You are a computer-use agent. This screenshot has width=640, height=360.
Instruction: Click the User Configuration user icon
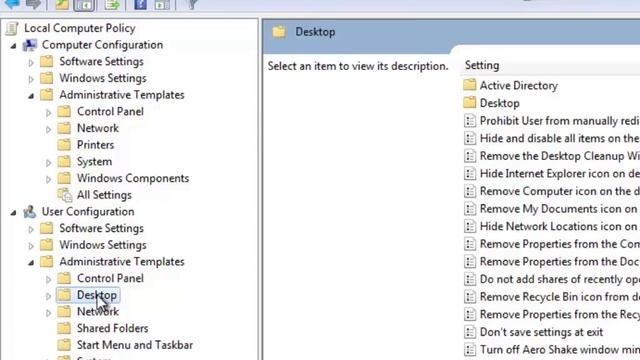coord(29,211)
